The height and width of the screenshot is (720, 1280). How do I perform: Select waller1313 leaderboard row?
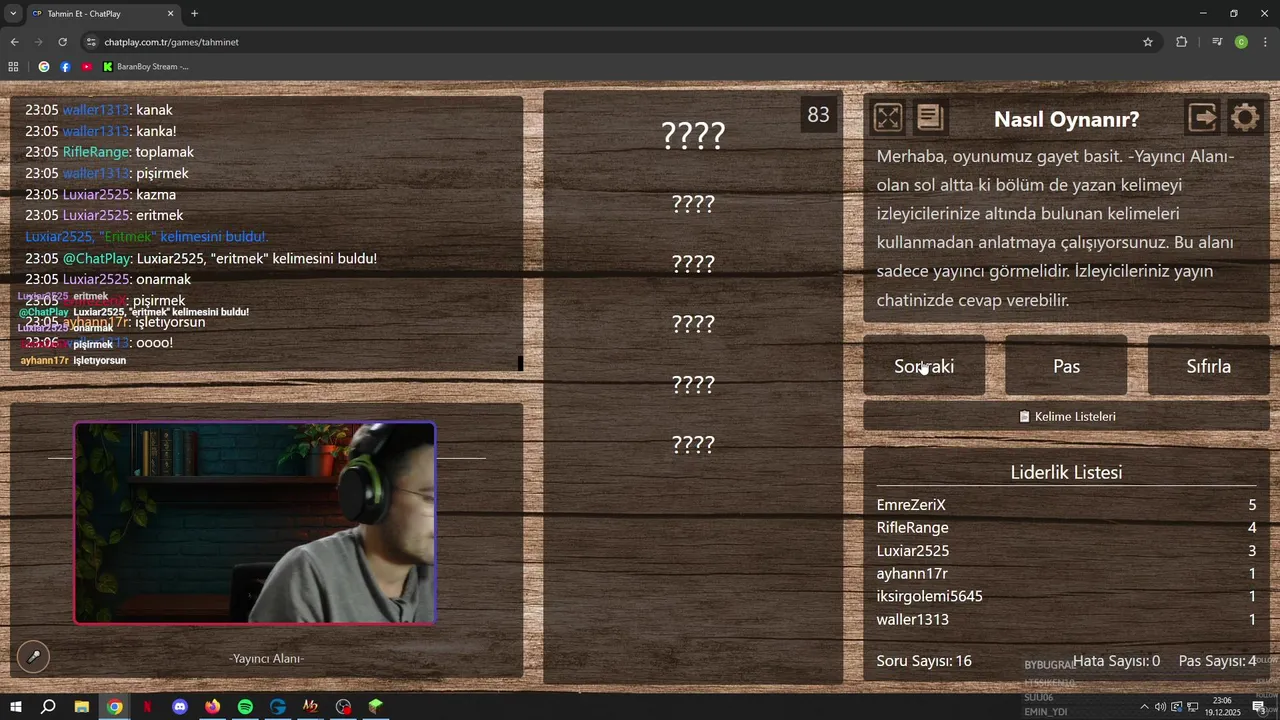coord(1066,620)
